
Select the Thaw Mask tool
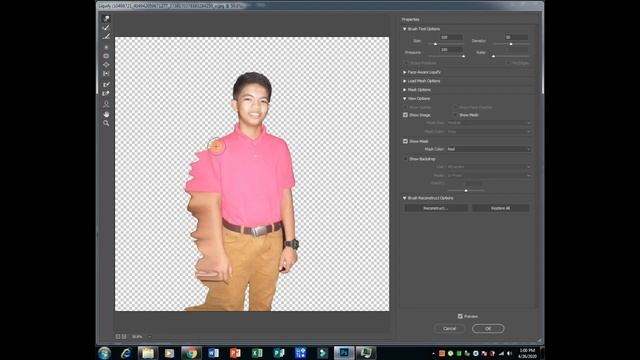pos(106,93)
